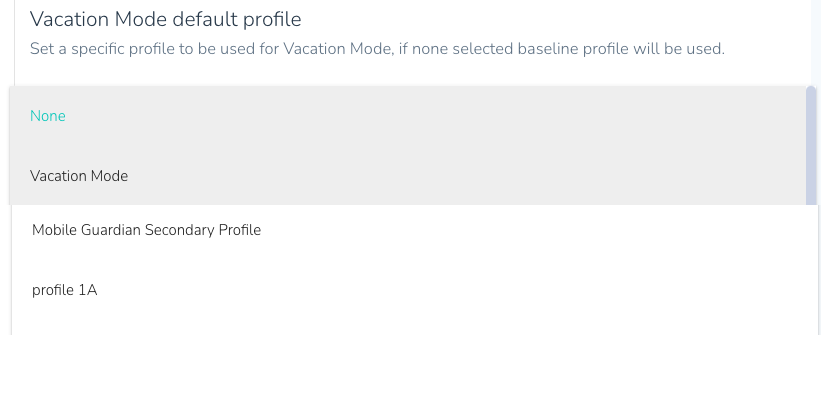Viewport: 821px width, 401px height.
Task: Click the highlighted Vacation Mode row
Action: (x=400, y=176)
